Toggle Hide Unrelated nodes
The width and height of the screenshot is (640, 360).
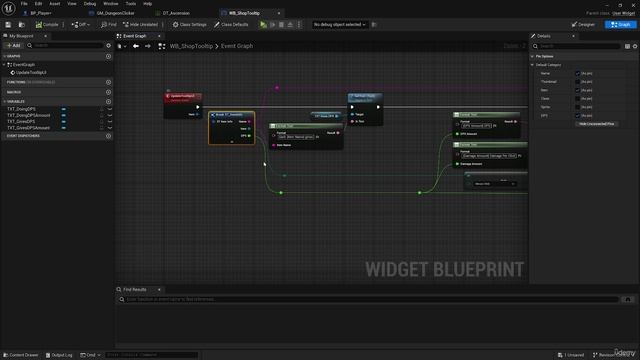[140, 25]
